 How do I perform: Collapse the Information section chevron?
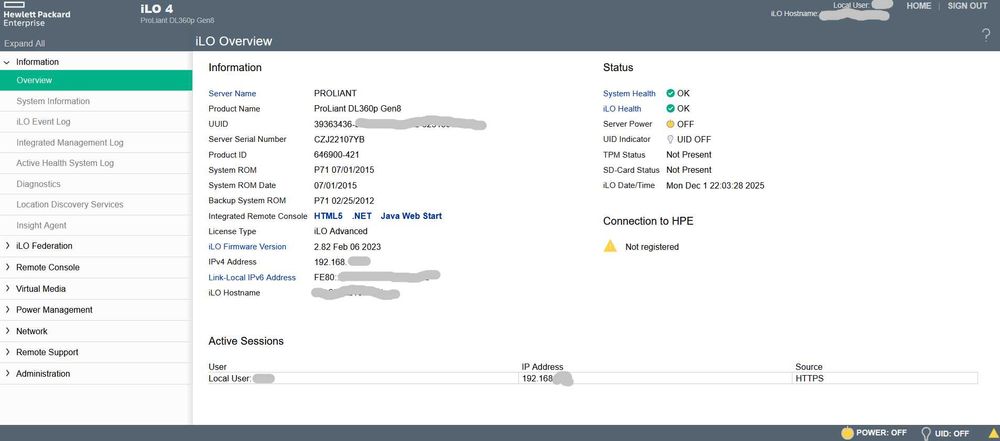(x=7, y=63)
